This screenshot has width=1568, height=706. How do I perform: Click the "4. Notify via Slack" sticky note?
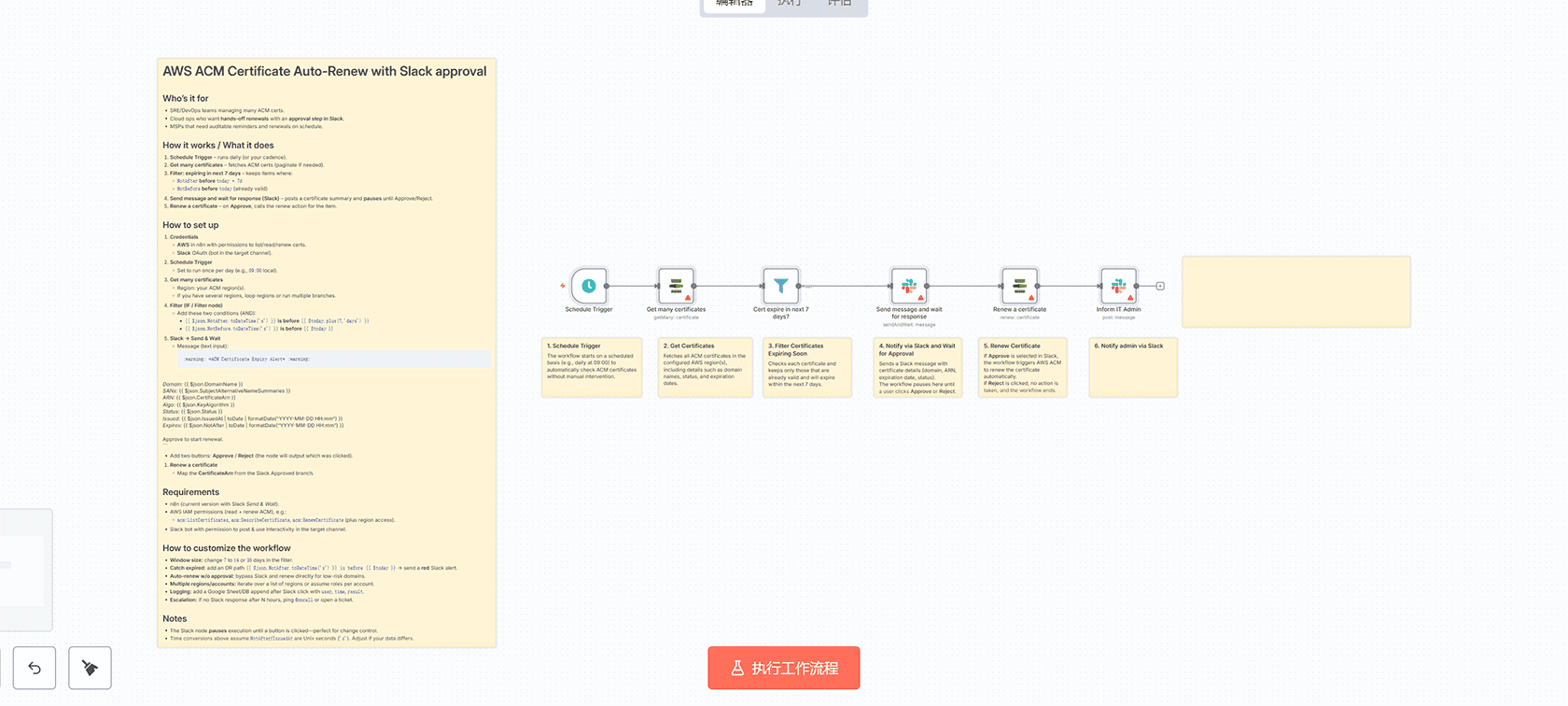[x=918, y=368]
